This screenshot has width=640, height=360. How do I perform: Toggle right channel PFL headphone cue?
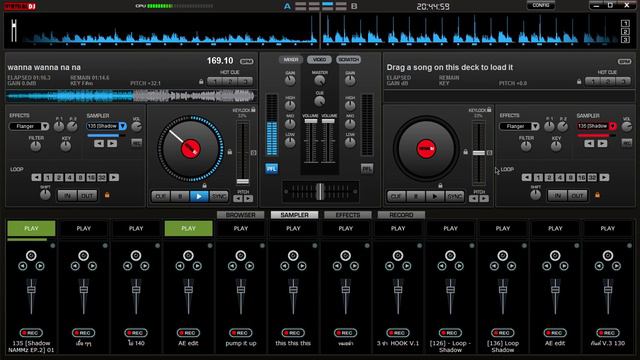coord(367,168)
